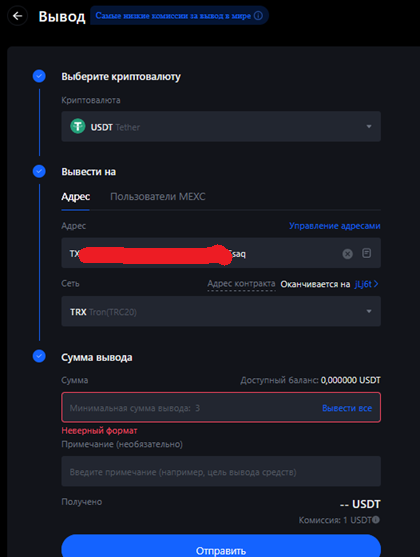Viewport: 420px width, 557px height.
Task: Click the checkmark step icon for Вывести на
Action: 39,171
